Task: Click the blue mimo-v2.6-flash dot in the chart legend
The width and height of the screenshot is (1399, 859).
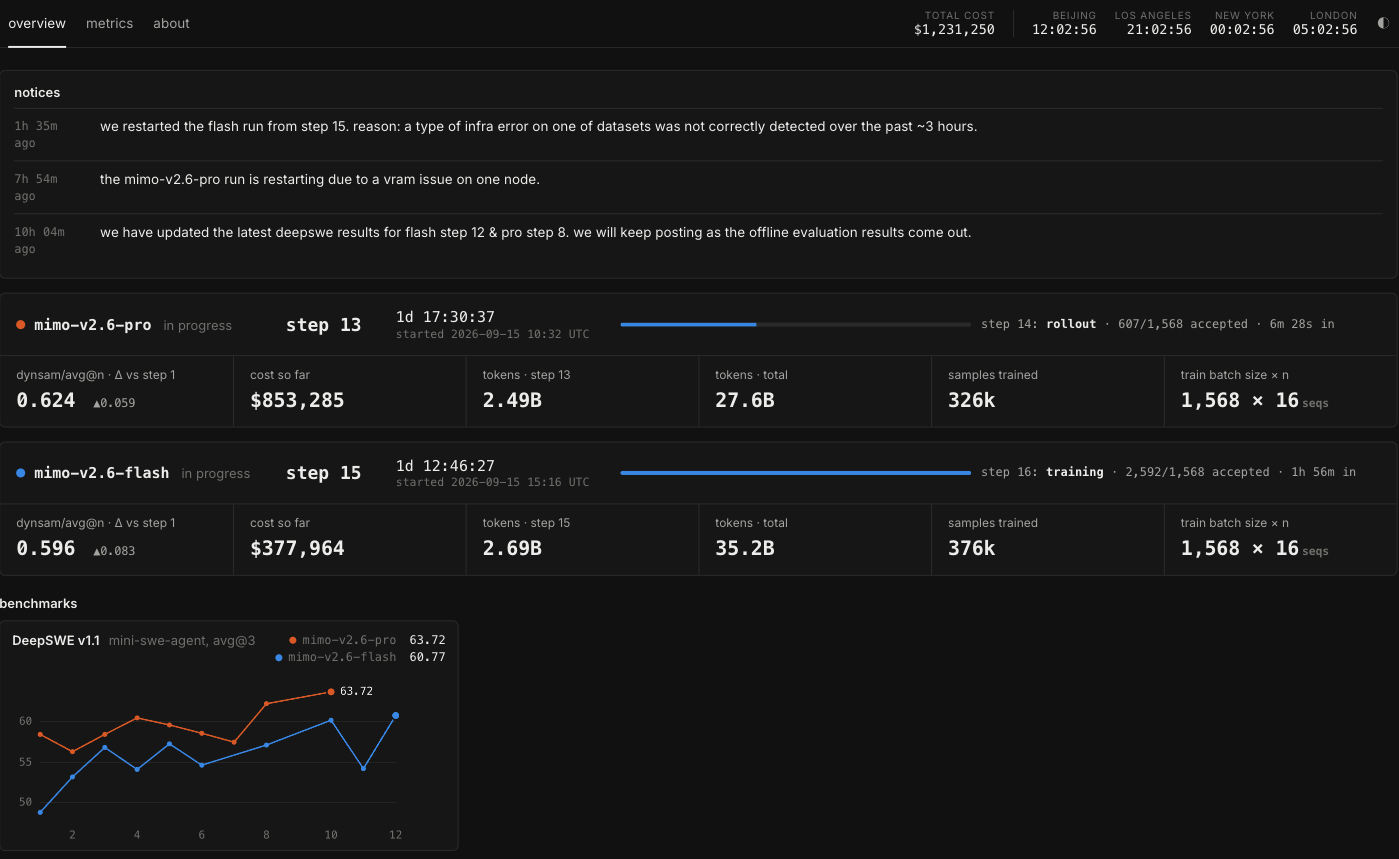Action: [278, 657]
